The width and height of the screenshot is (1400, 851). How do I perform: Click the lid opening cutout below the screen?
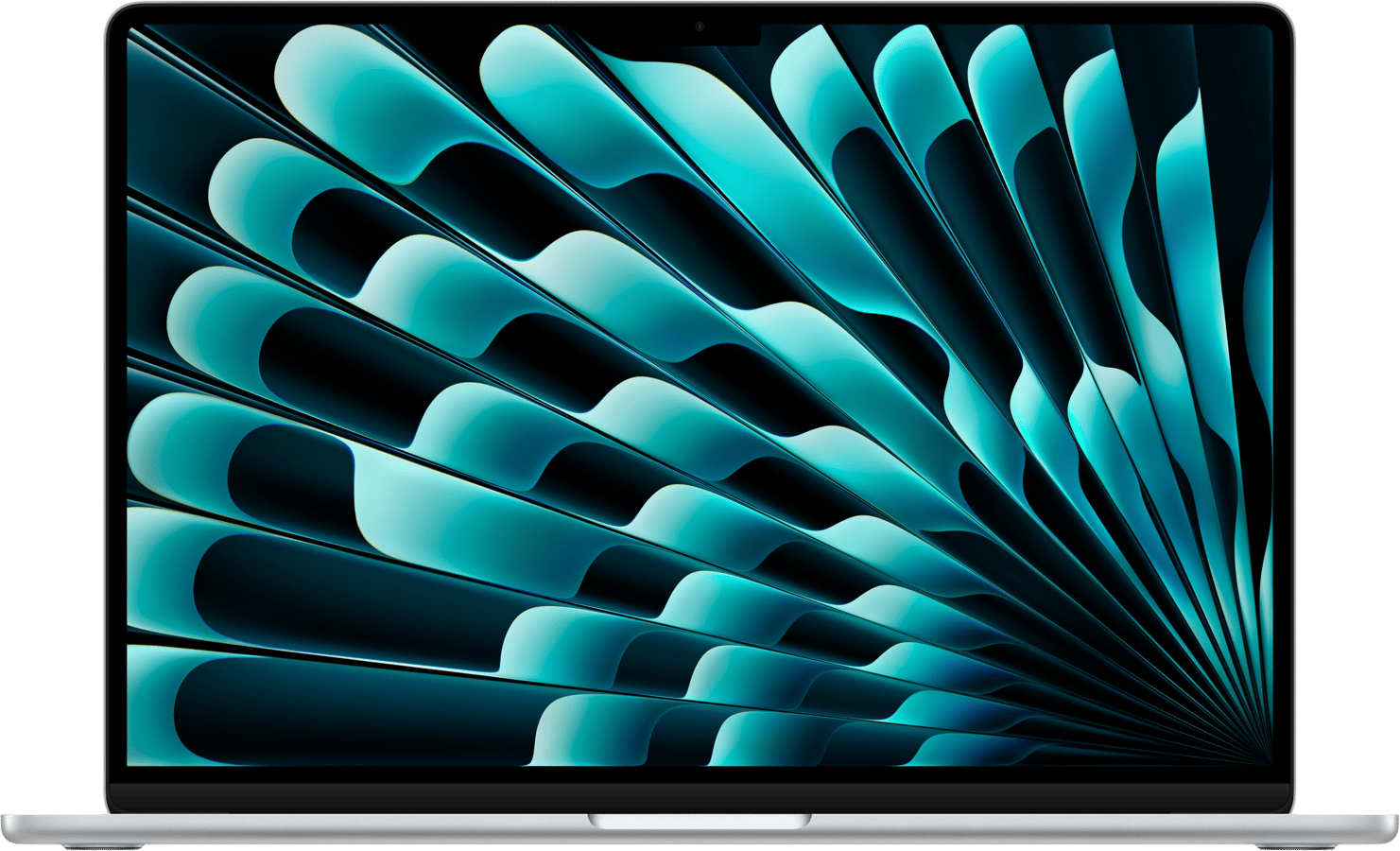point(700,821)
